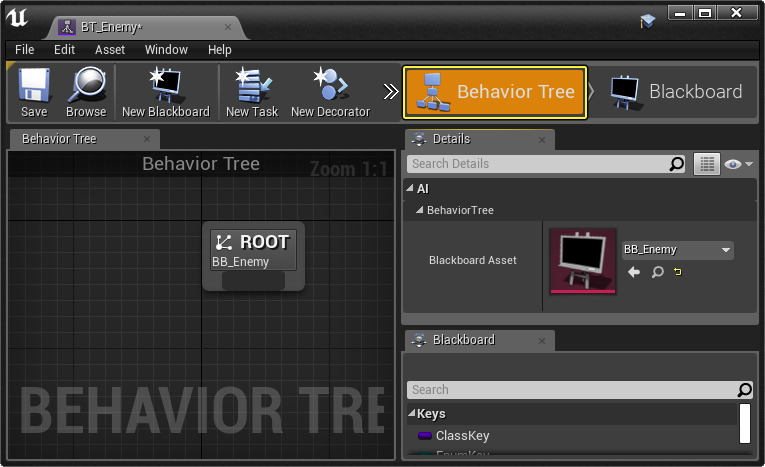The width and height of the screenshot is (765, 467).
Task: Open the tutorials graduation cap icon
Action: [x=647, y=21]
